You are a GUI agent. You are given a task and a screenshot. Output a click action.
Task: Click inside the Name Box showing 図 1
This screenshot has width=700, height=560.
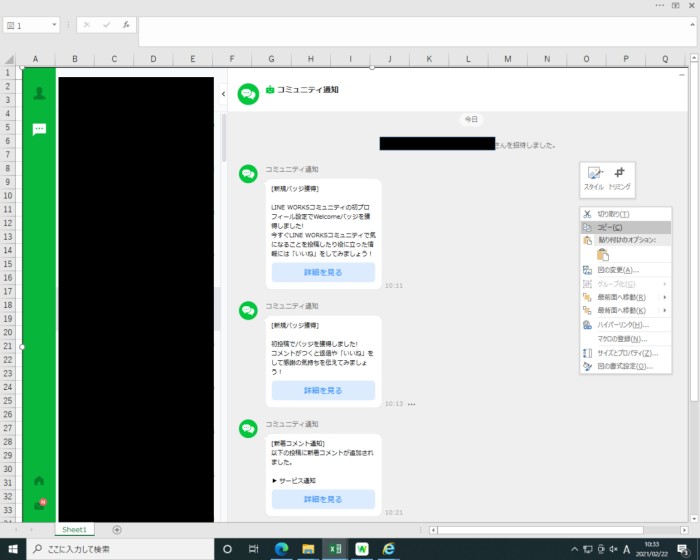pyautogui.click(x=28, y=25)
